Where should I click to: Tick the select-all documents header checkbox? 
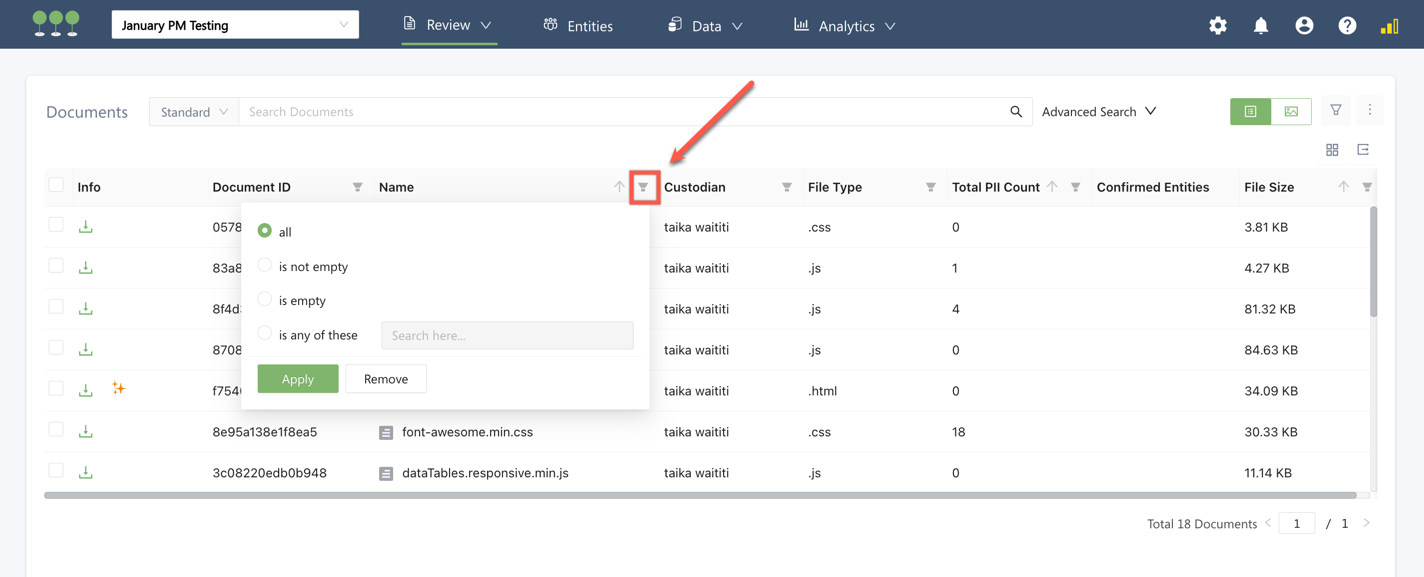[56, 185]
